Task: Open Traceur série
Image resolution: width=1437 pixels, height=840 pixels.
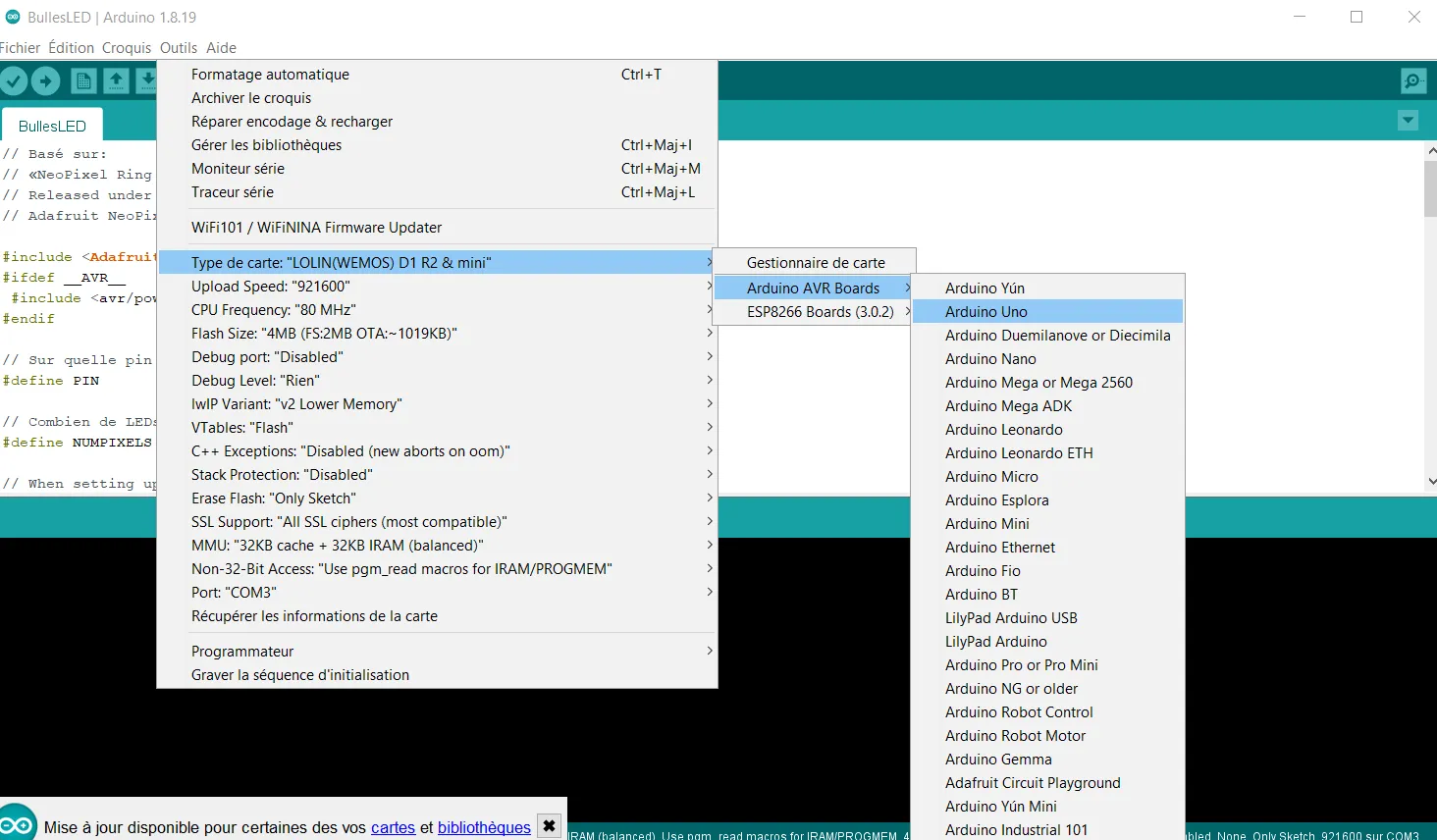Action: [x=437, y=192]
